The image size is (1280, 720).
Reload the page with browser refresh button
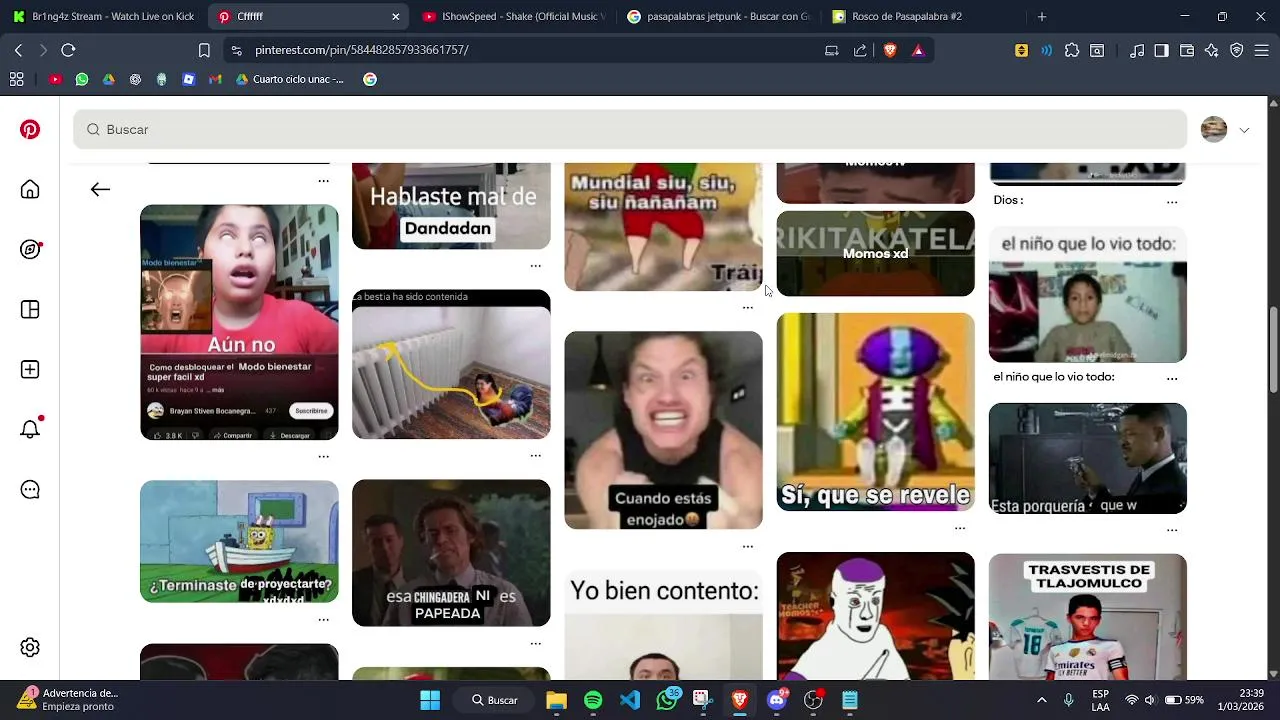68,50
